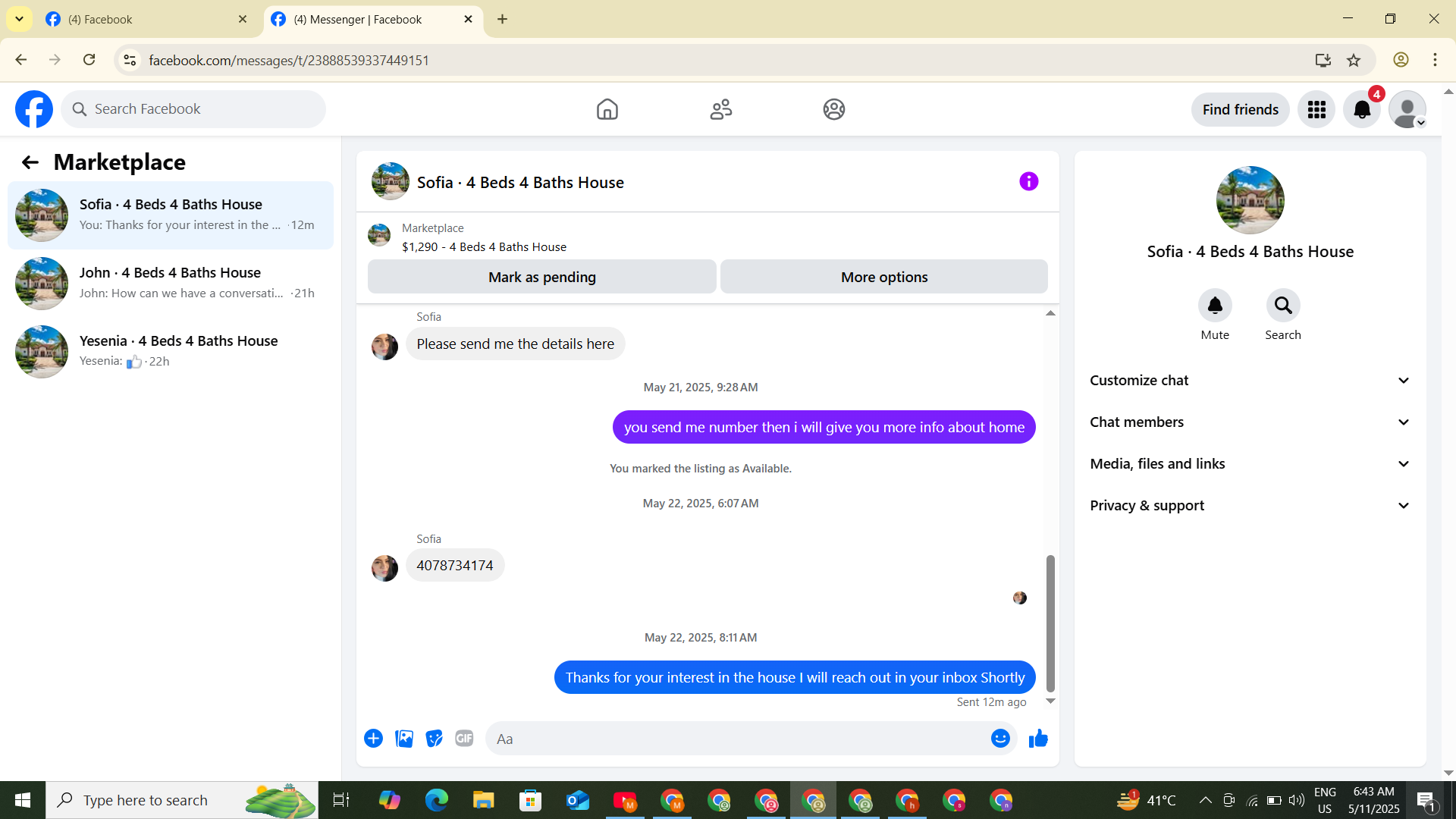
Task: Open Chrome three-dot menu
Action: coord(1435,60)
